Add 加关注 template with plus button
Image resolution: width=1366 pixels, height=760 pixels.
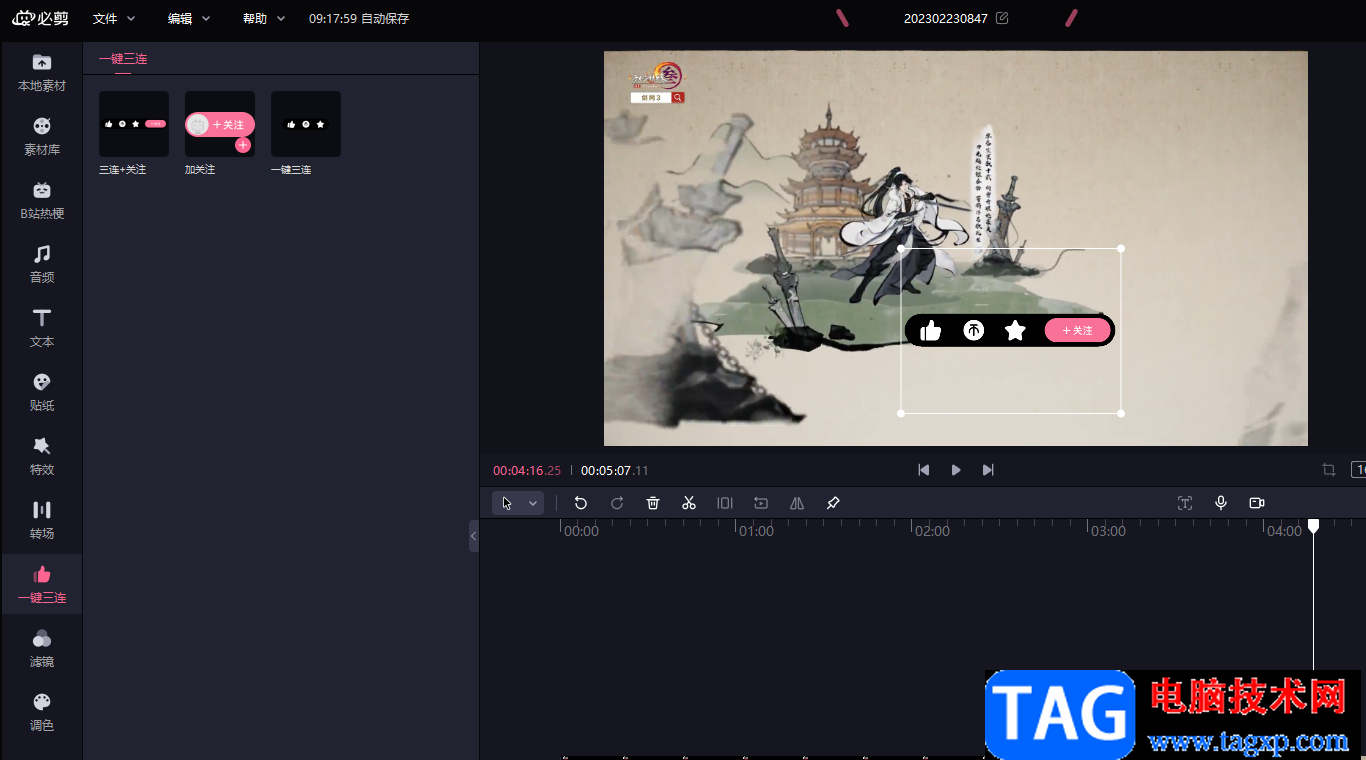(243, 145)
